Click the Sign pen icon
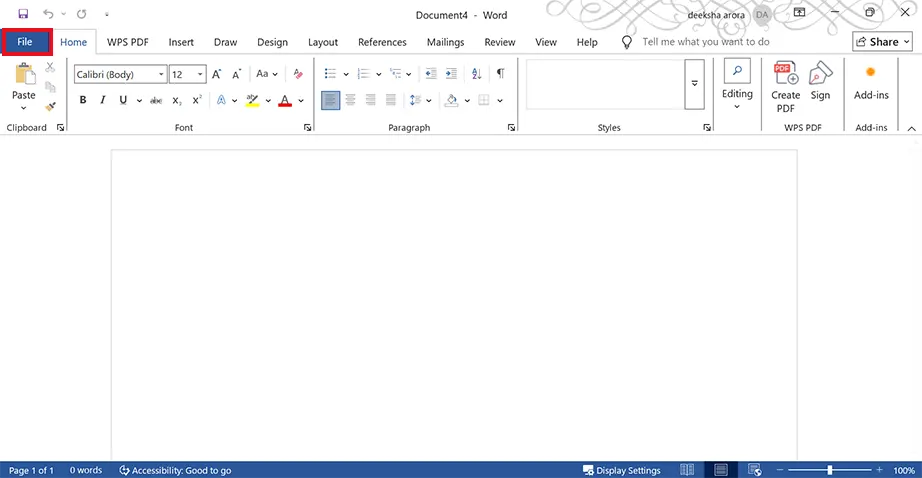This screenshot has height=478, width=922. (x=820, y=81)
